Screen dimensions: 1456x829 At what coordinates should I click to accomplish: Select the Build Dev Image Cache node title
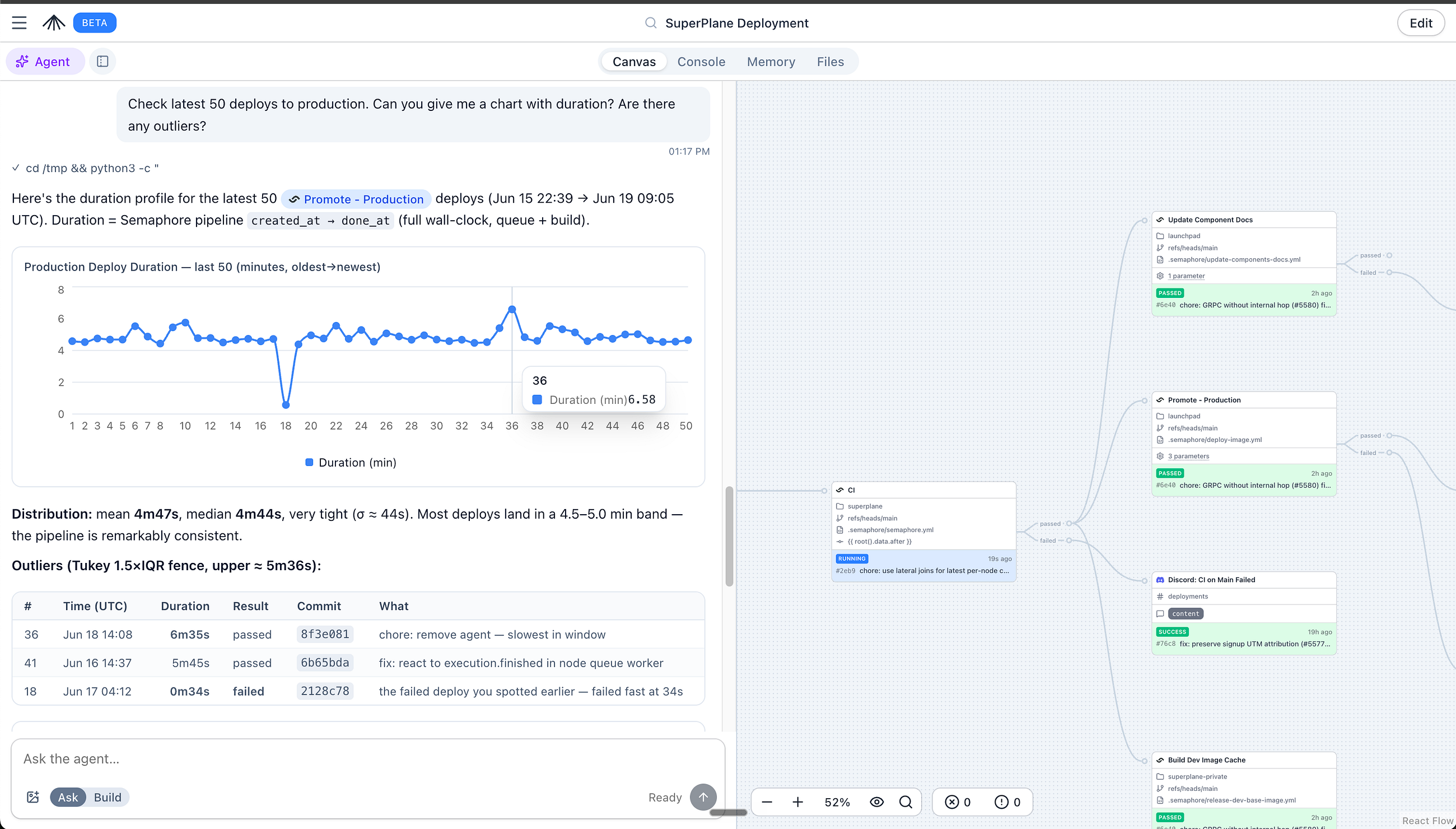[x=1207, y=760]
